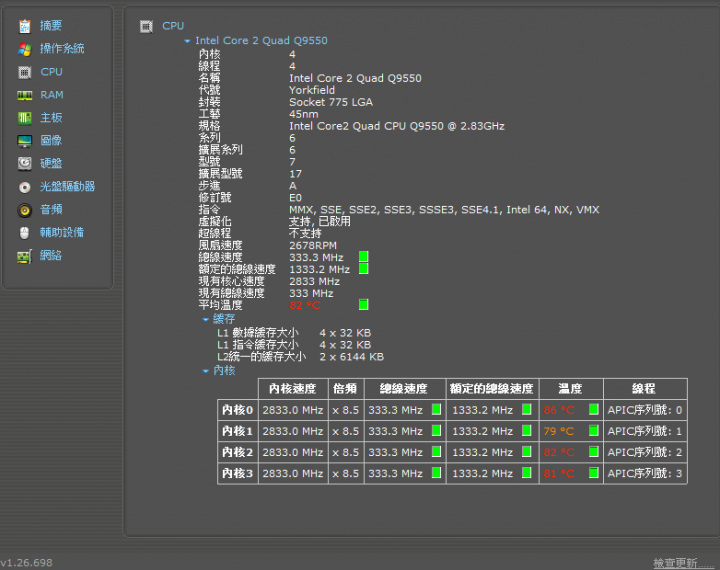The width and height of the screenshot is (720, 570).
Task: Select the 內核3 row label
Action: pos(237,474)
